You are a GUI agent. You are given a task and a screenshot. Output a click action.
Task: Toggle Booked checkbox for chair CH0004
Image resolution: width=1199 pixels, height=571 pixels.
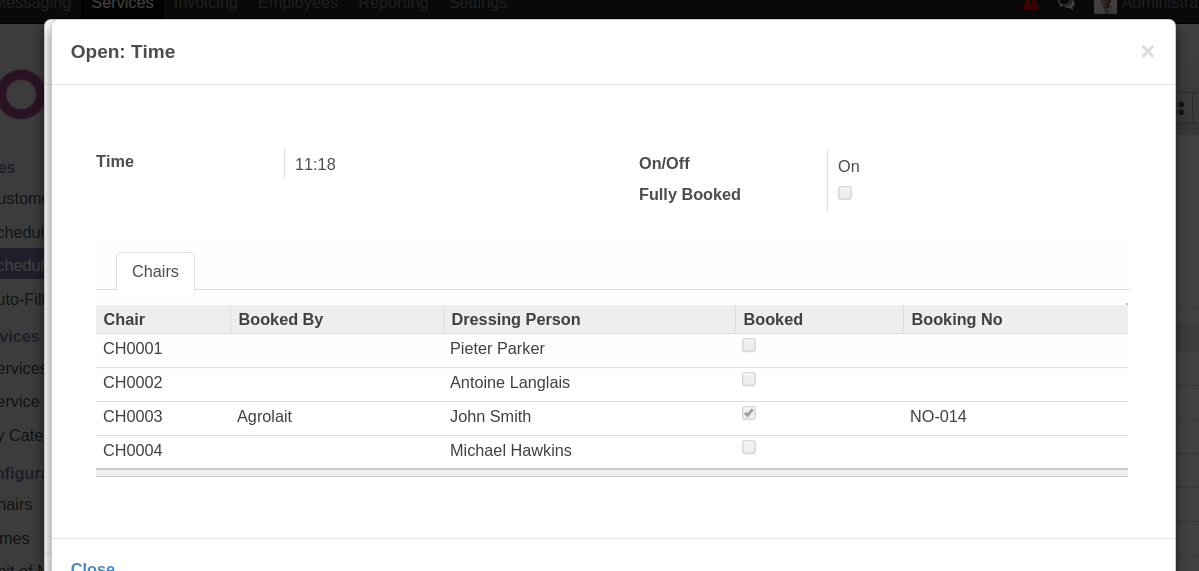[749, 447]
